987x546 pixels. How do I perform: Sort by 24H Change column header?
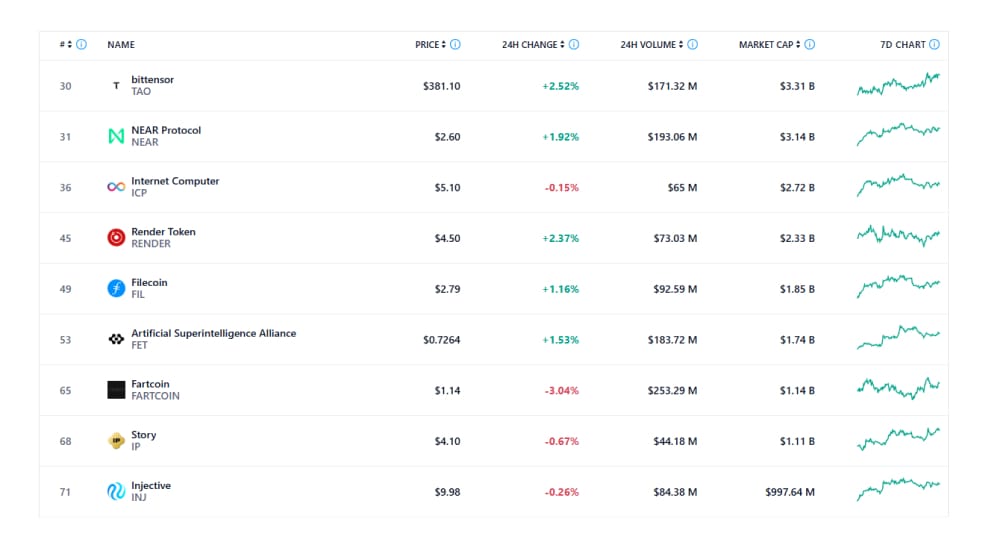pos(533,45)
